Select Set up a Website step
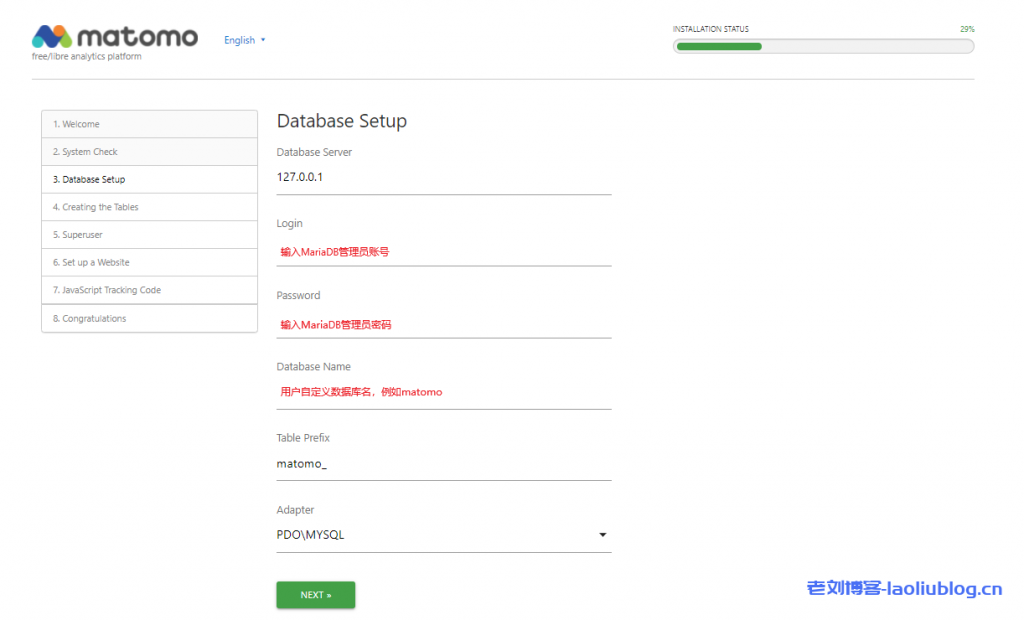 pyautogui.click(x=149, y=262)
